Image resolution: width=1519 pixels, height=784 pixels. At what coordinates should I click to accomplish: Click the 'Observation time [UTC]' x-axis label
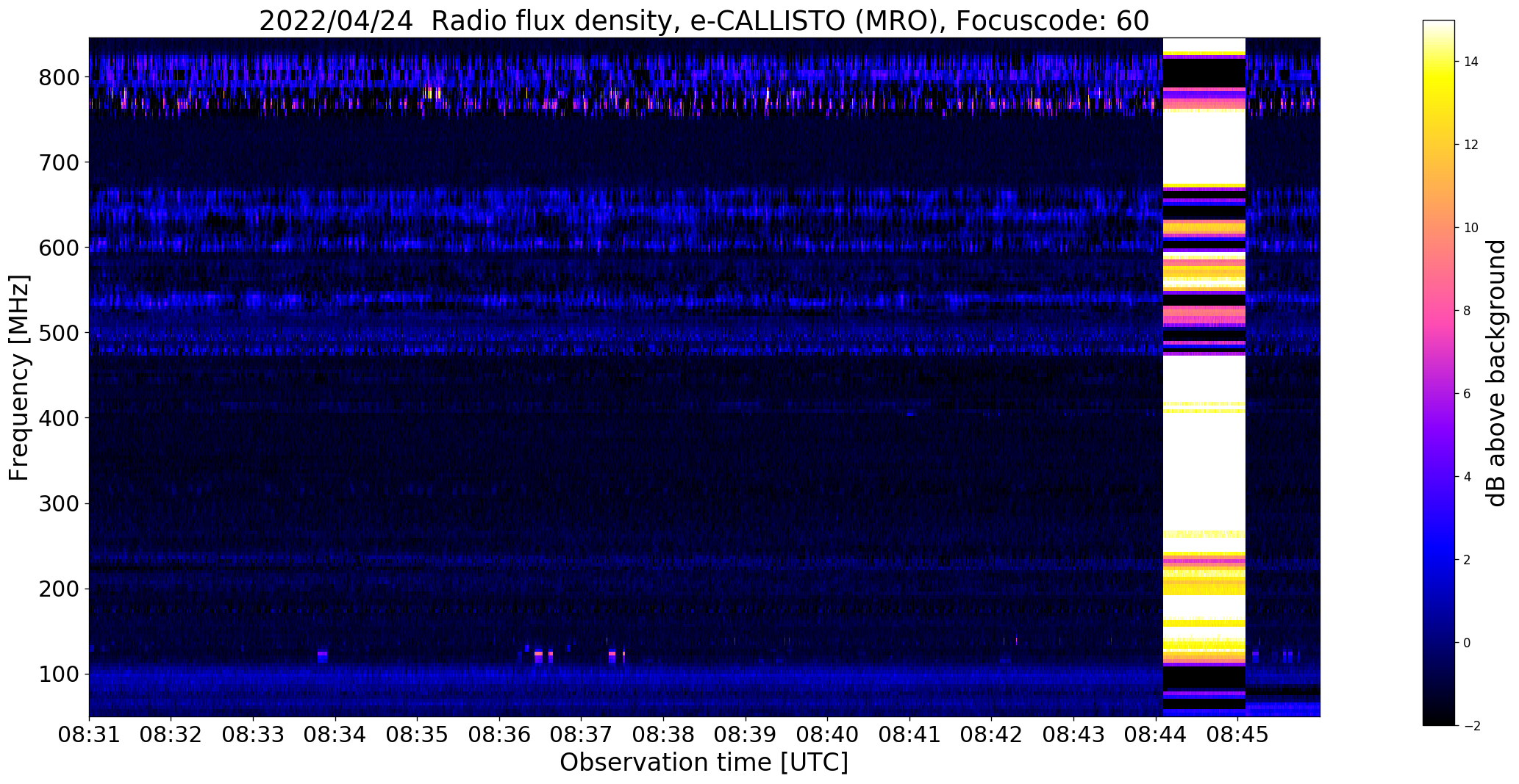coord(704,763)
